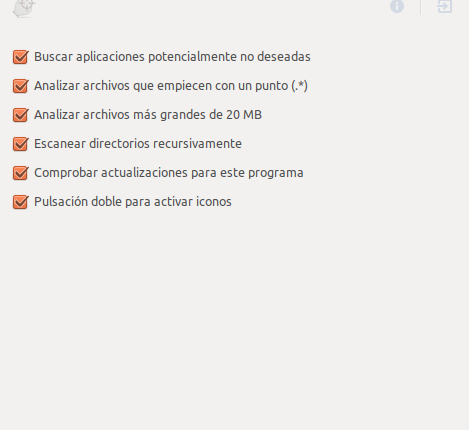Screen dimensions: 469x430
Task: Click the vertical separator beside exit icon
Action: (x=420, y=7)
